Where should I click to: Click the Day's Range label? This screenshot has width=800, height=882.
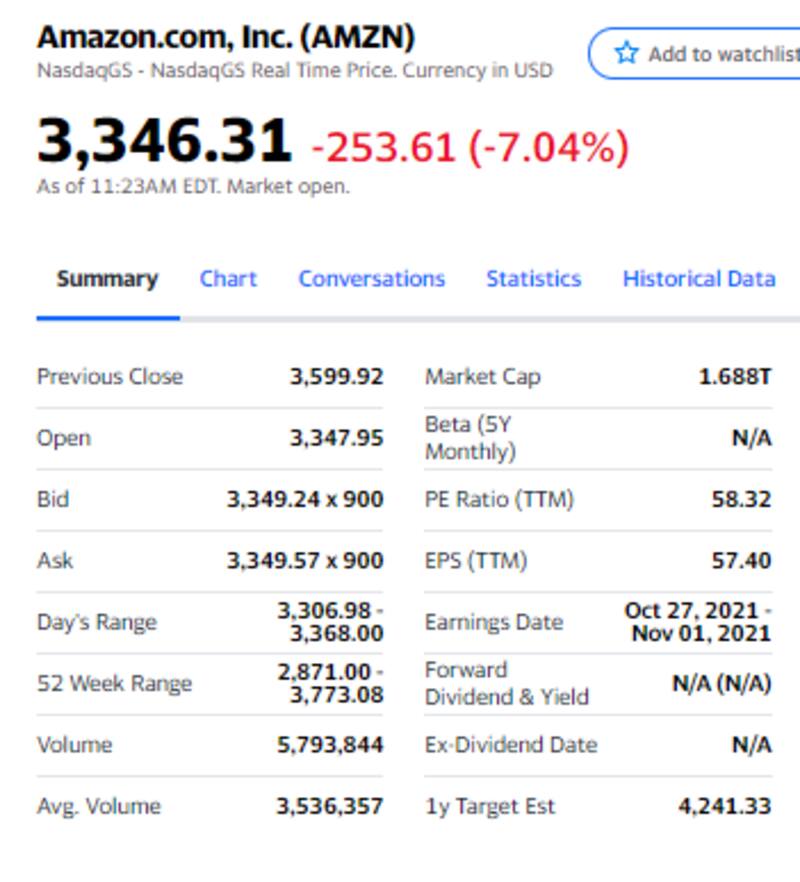point(97,622)
